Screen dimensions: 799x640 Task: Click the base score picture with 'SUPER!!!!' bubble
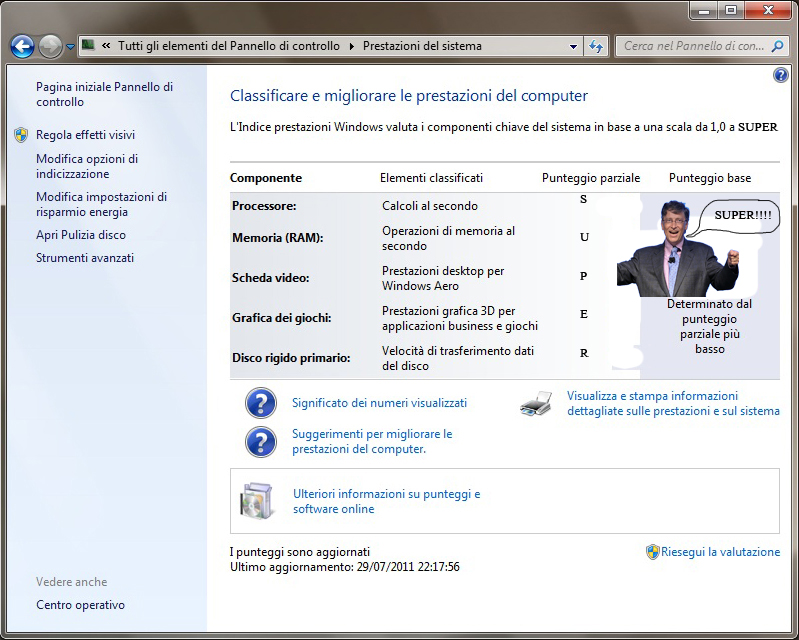point(696,247)
